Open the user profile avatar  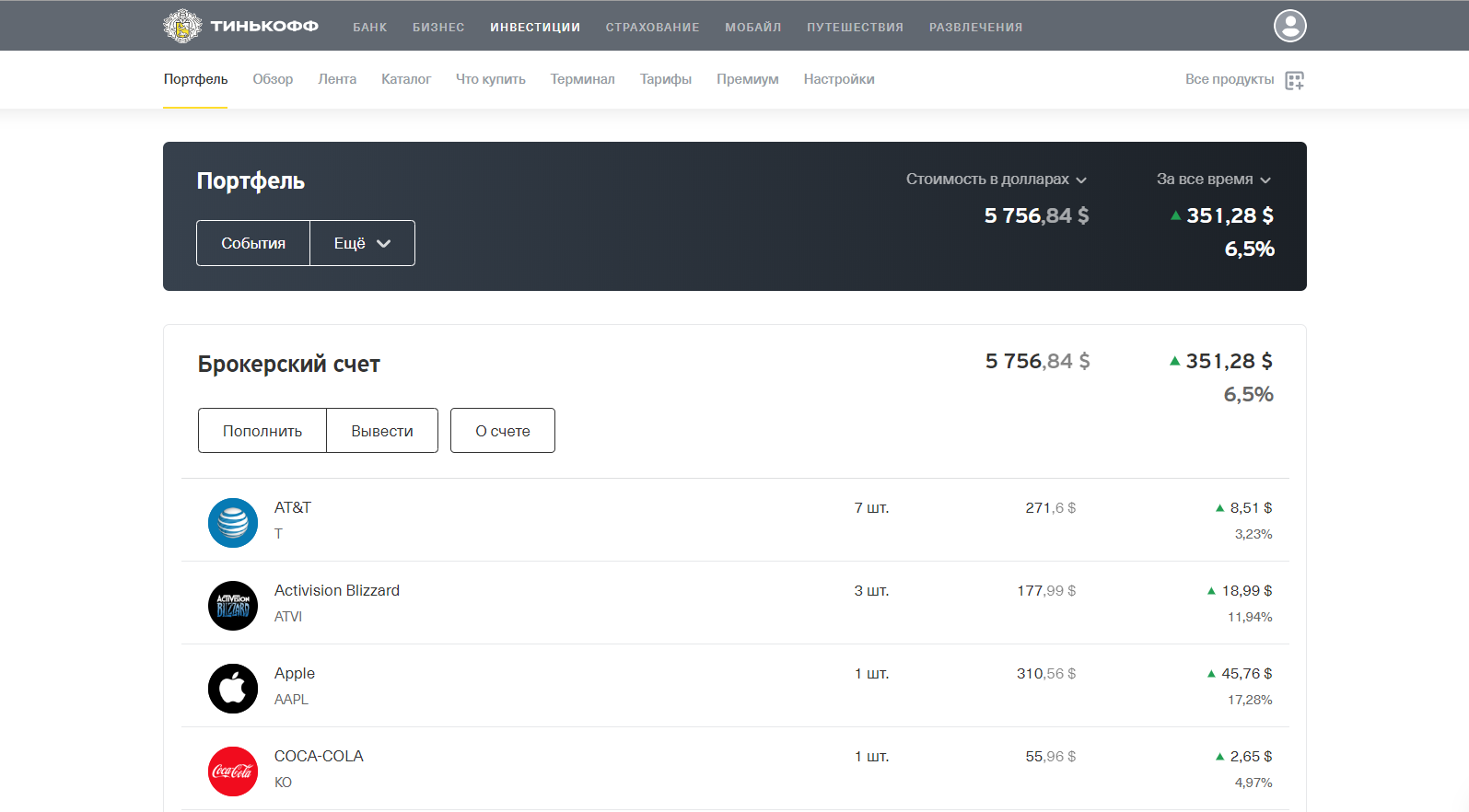click(x=1290, y=26)
